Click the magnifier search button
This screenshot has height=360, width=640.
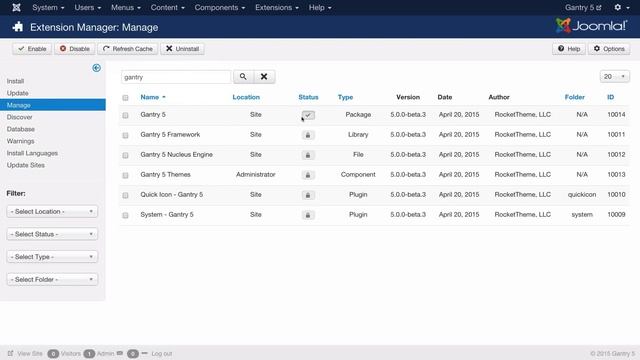243,77
